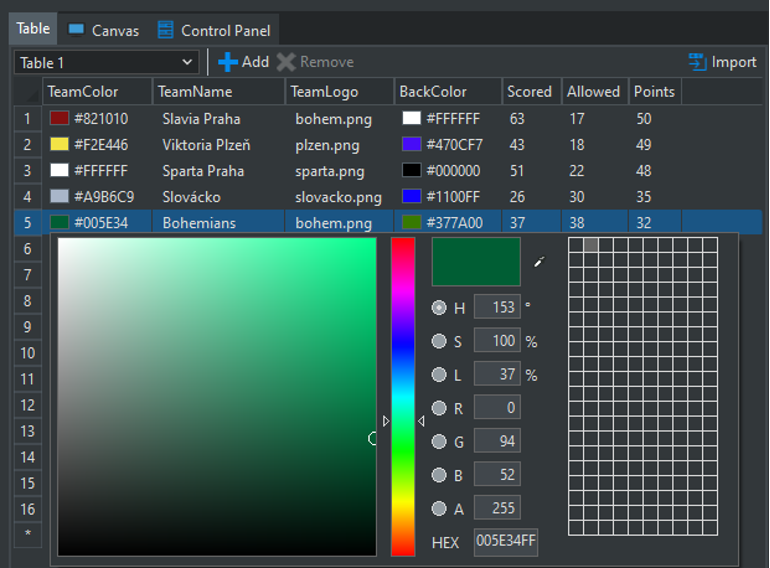Select the A alpha radio button

pos(438,509)
